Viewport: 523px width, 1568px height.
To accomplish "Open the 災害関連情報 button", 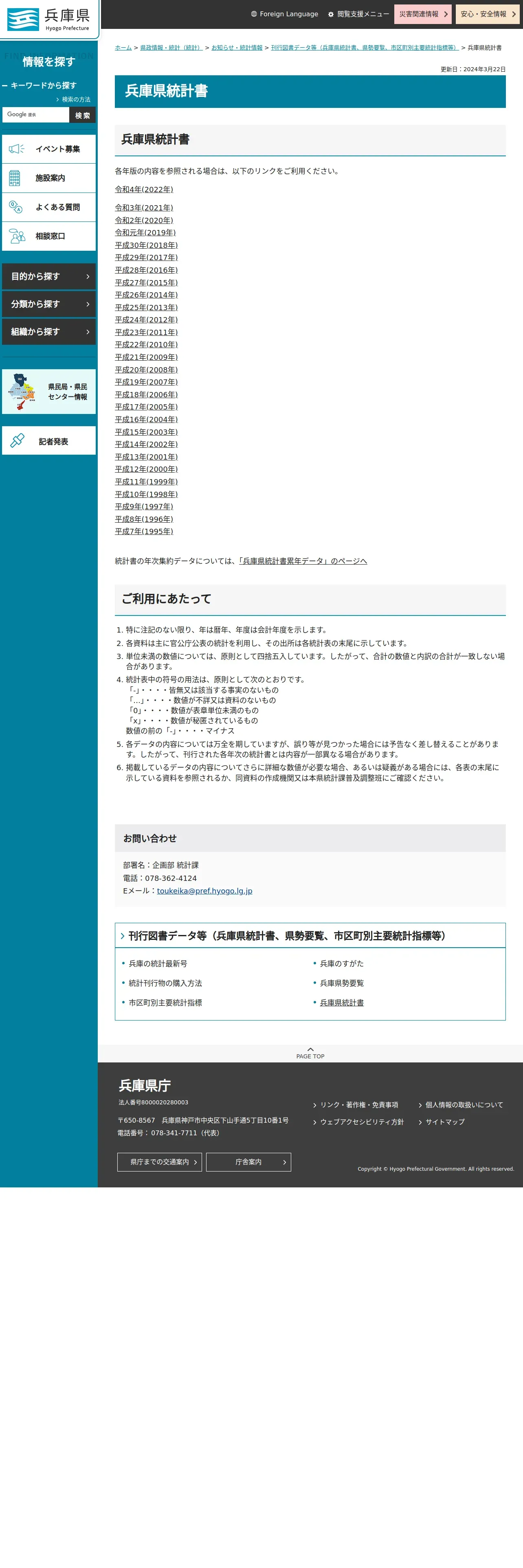I will [x=423, y=14].
